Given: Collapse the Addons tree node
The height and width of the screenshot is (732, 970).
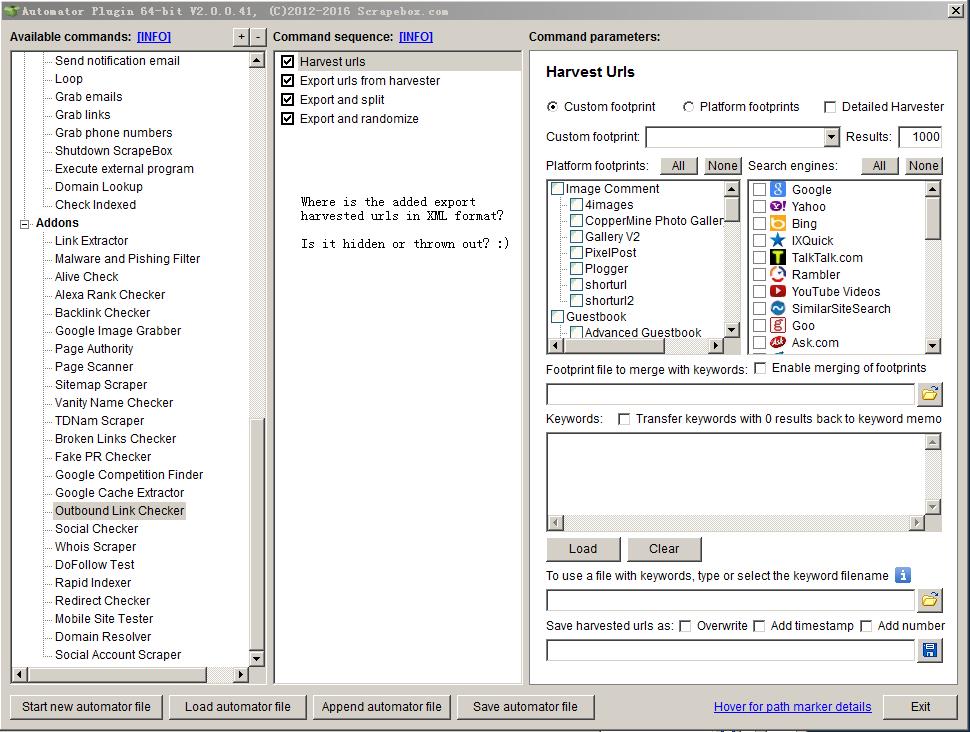Looking at the screenshot, I should click(x=24, y=223).
